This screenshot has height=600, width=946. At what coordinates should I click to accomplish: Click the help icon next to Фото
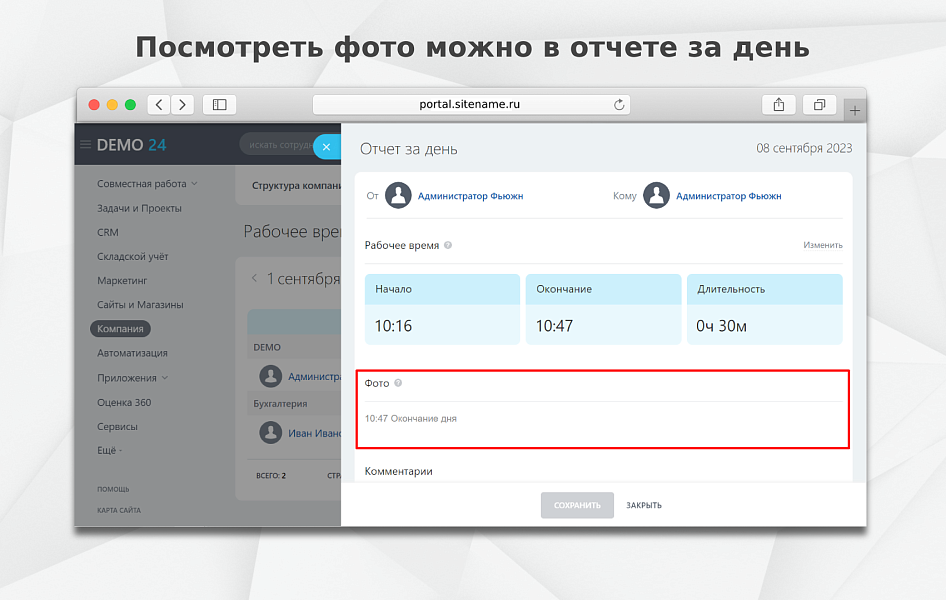[x=398, y=383]
